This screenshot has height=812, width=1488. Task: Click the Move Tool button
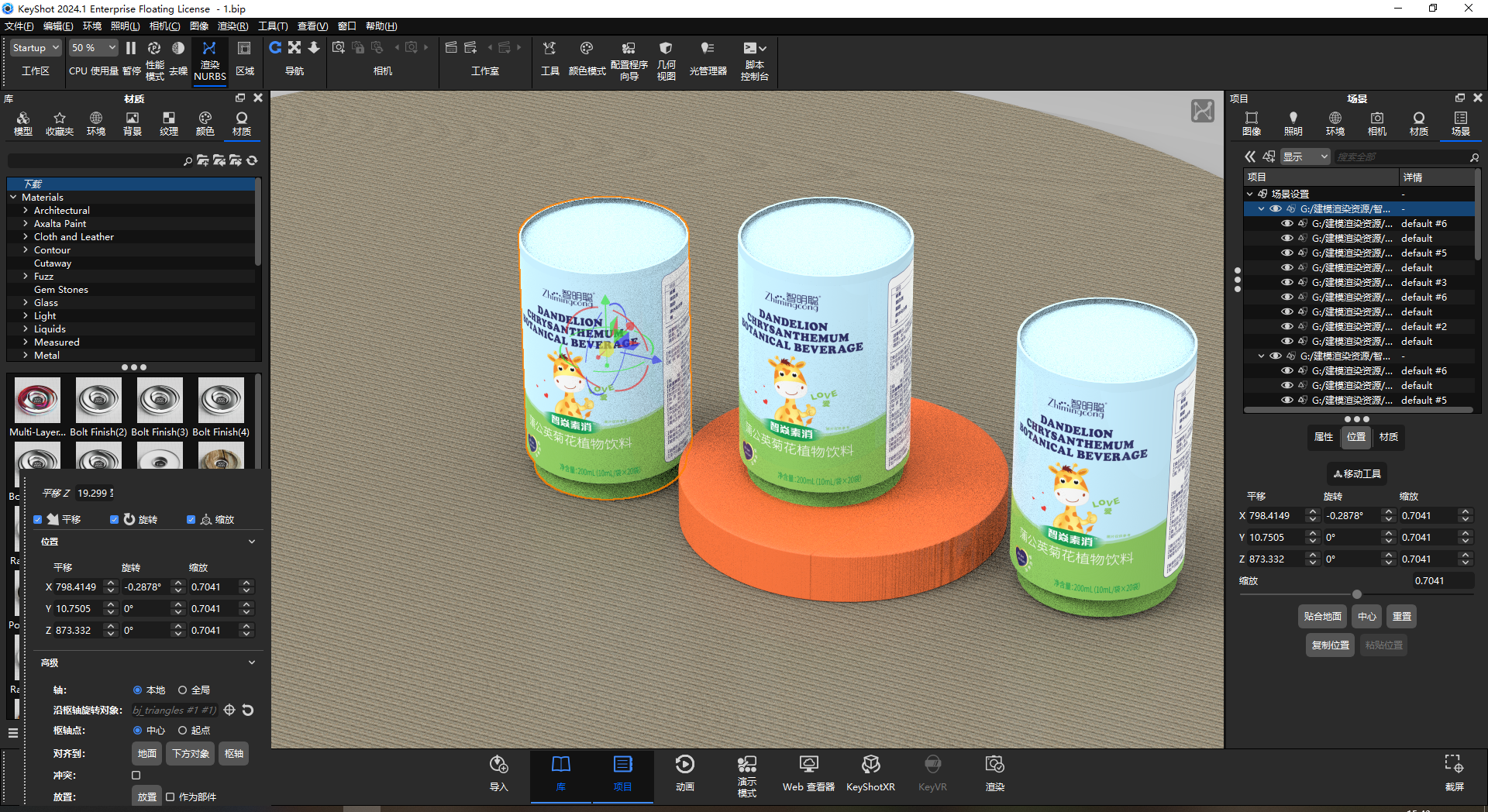coord(1357,473)
